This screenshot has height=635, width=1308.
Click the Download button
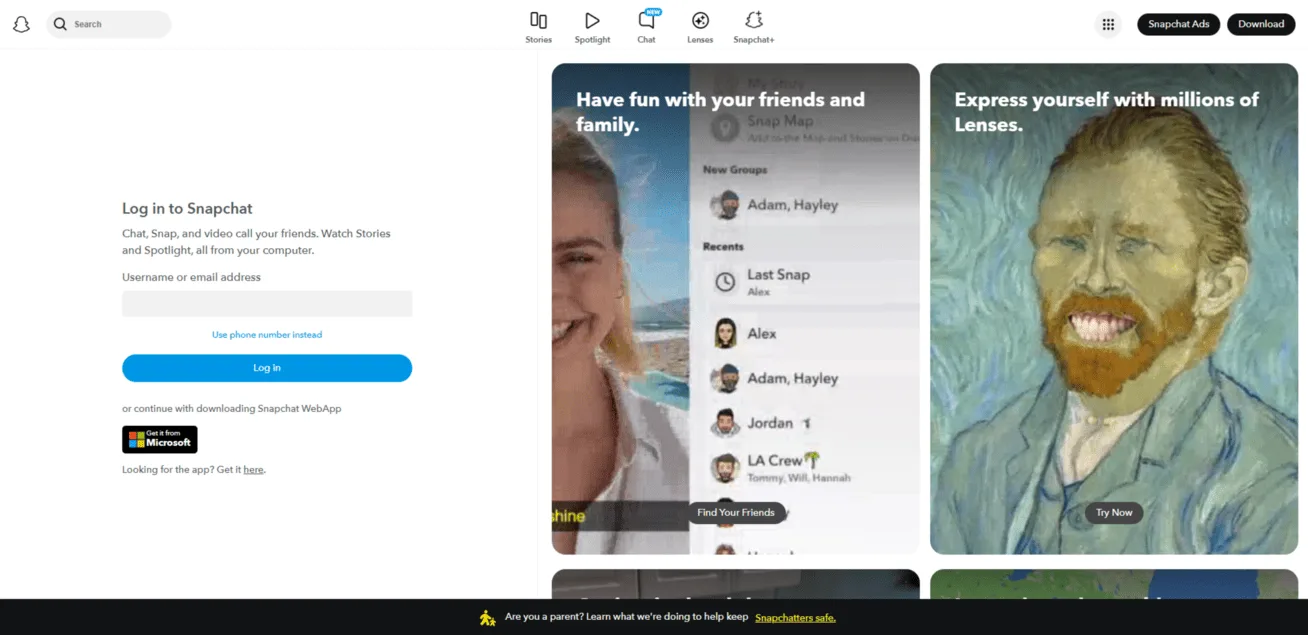tap(1261, 24)
